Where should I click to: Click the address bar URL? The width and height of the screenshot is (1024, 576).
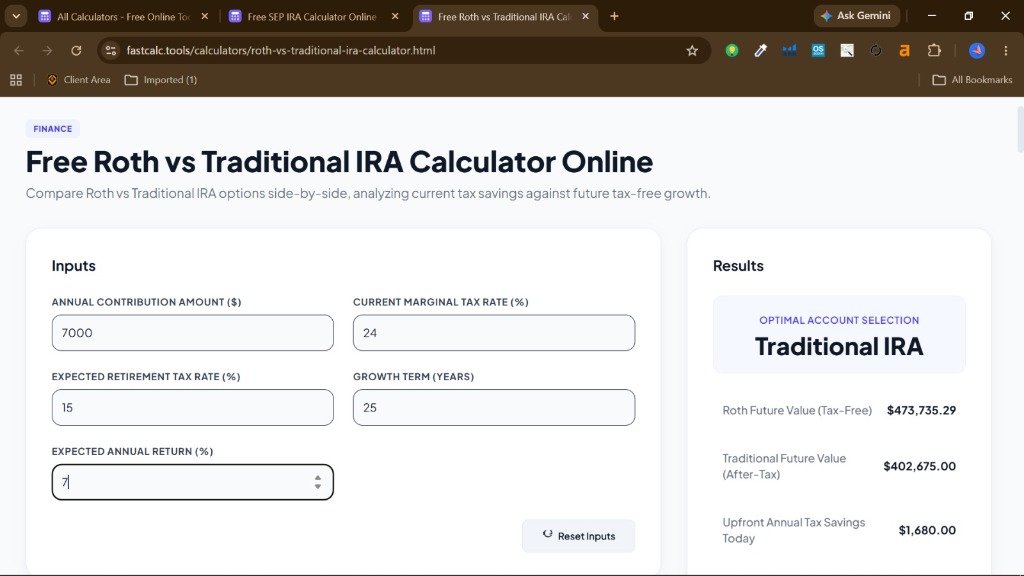click(x=281, y=50)
